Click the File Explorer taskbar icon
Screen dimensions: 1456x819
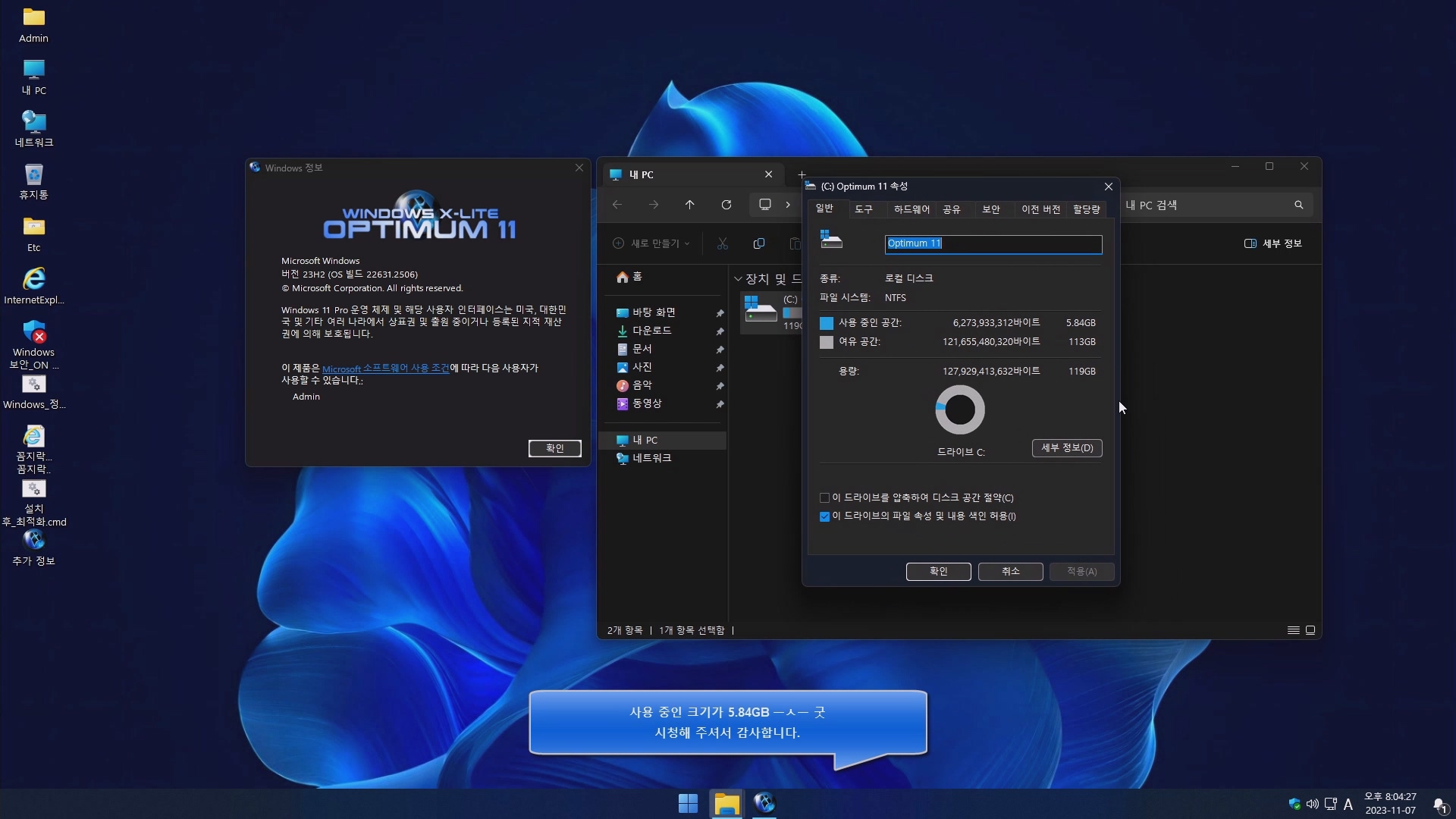(x=726, y=803)
